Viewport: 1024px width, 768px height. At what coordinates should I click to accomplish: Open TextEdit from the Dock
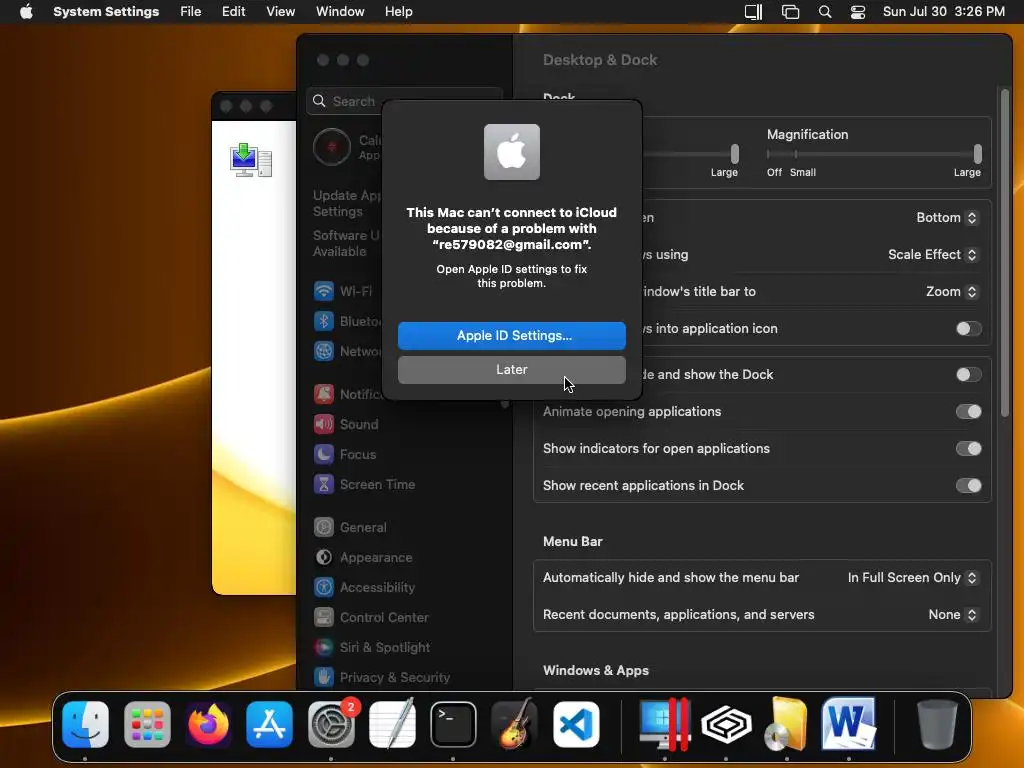click(x=392, y=724)
